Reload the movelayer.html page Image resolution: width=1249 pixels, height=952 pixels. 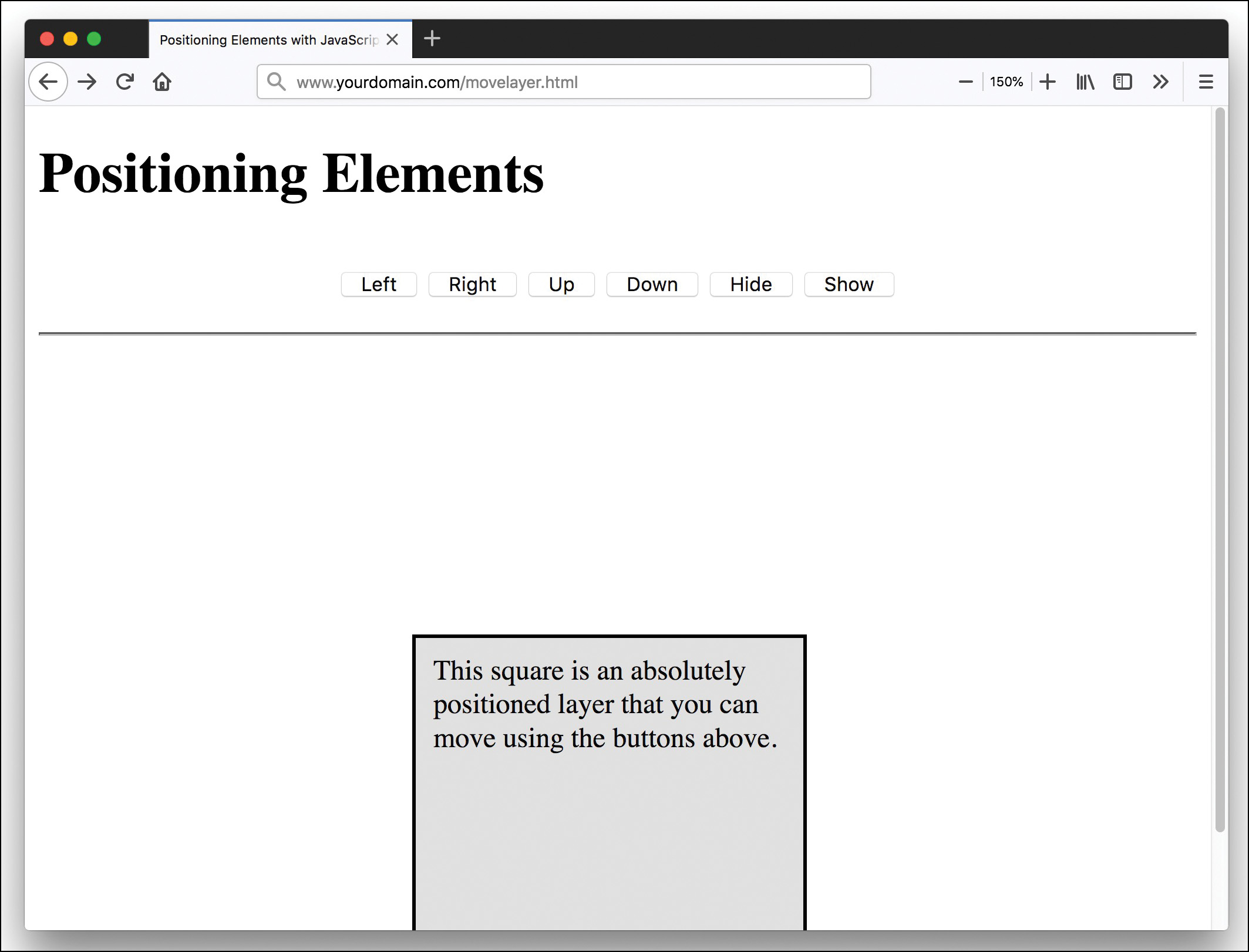pos(124,82)
